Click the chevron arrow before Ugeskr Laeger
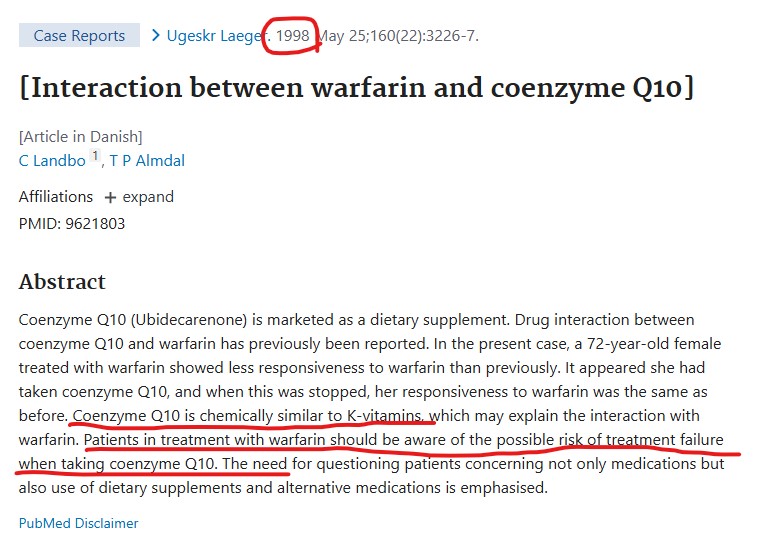Screen dimensions: 758x544 (x=156, y=36)
